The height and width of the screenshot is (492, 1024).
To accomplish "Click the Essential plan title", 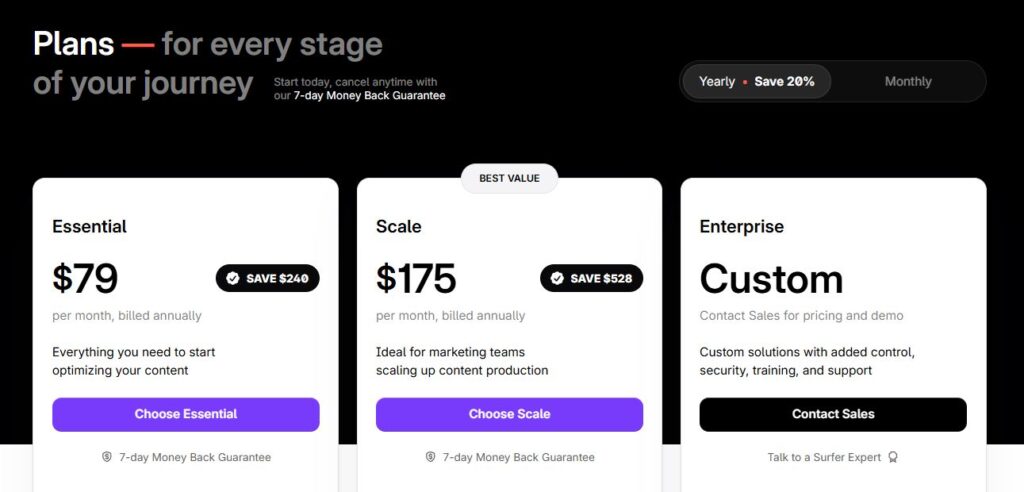I will 90,226.
